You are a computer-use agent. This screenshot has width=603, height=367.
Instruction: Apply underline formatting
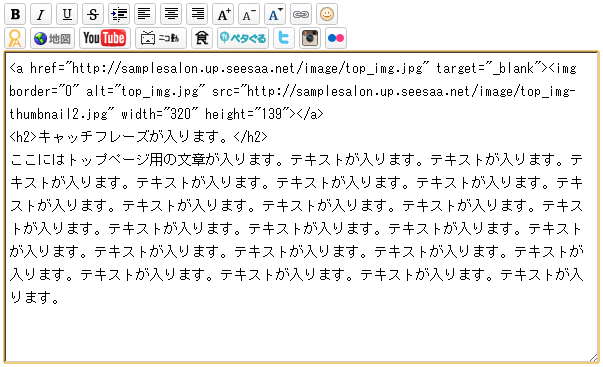67,14
